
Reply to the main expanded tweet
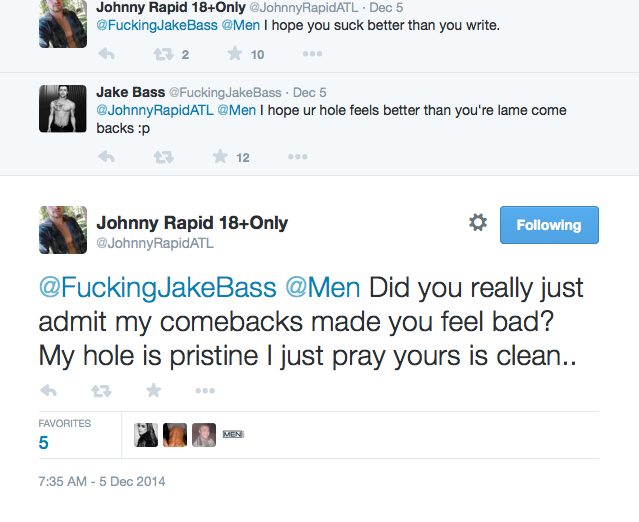coord(48,390)
